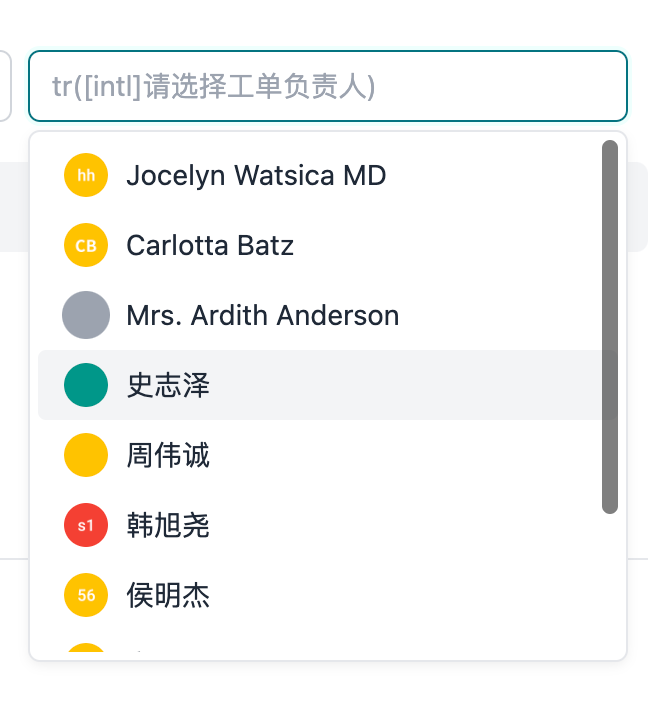Pick Mrs. Ardith Anderson option
Viewport: 666px width, 710px height.
point(262,316)
